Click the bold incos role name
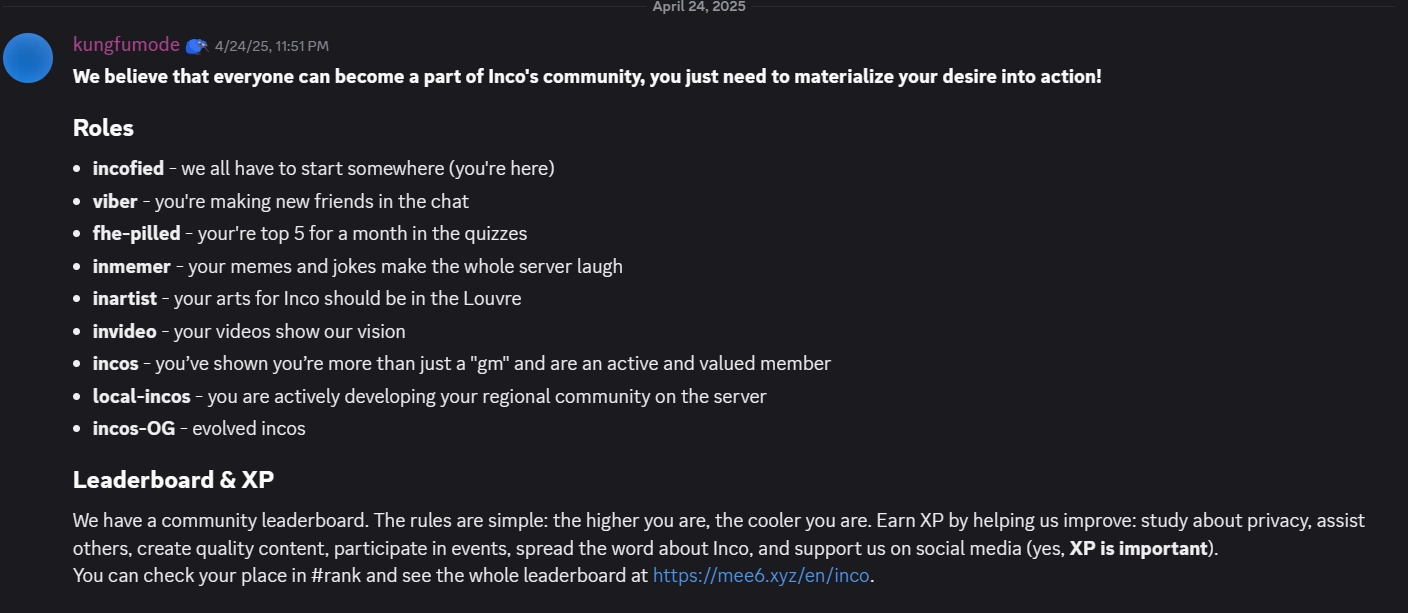The image size is (1408, 613). click(116, 363)
